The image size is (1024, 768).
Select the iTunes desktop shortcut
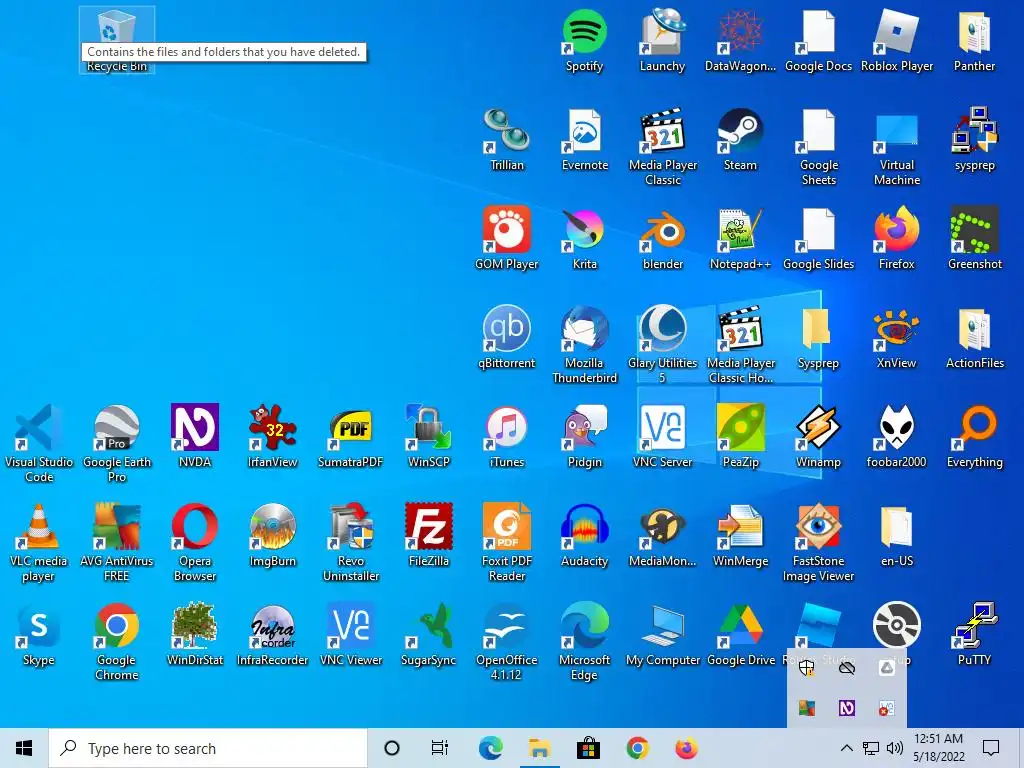pos(507,437)
